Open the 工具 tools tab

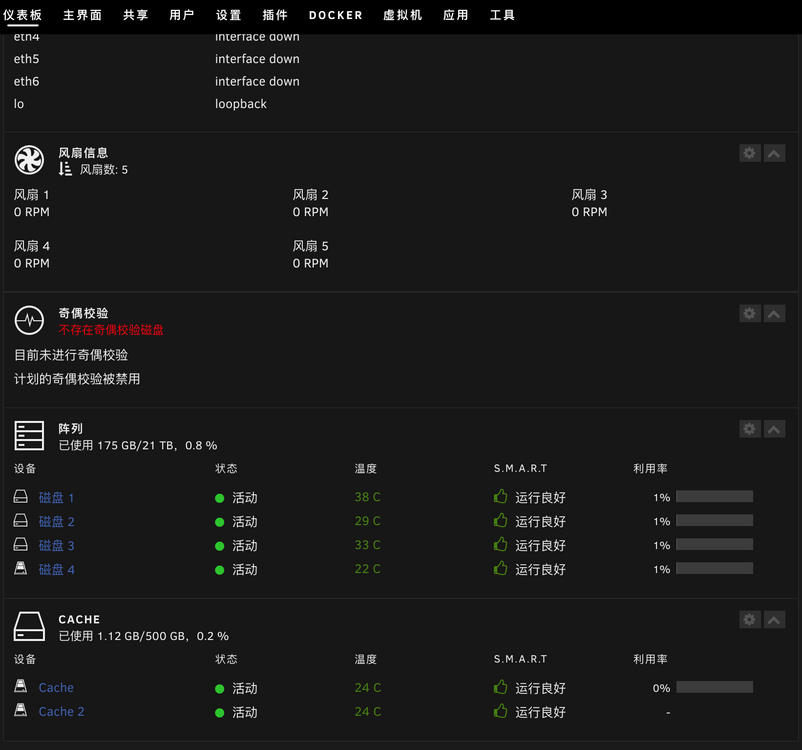pos(502,15)
